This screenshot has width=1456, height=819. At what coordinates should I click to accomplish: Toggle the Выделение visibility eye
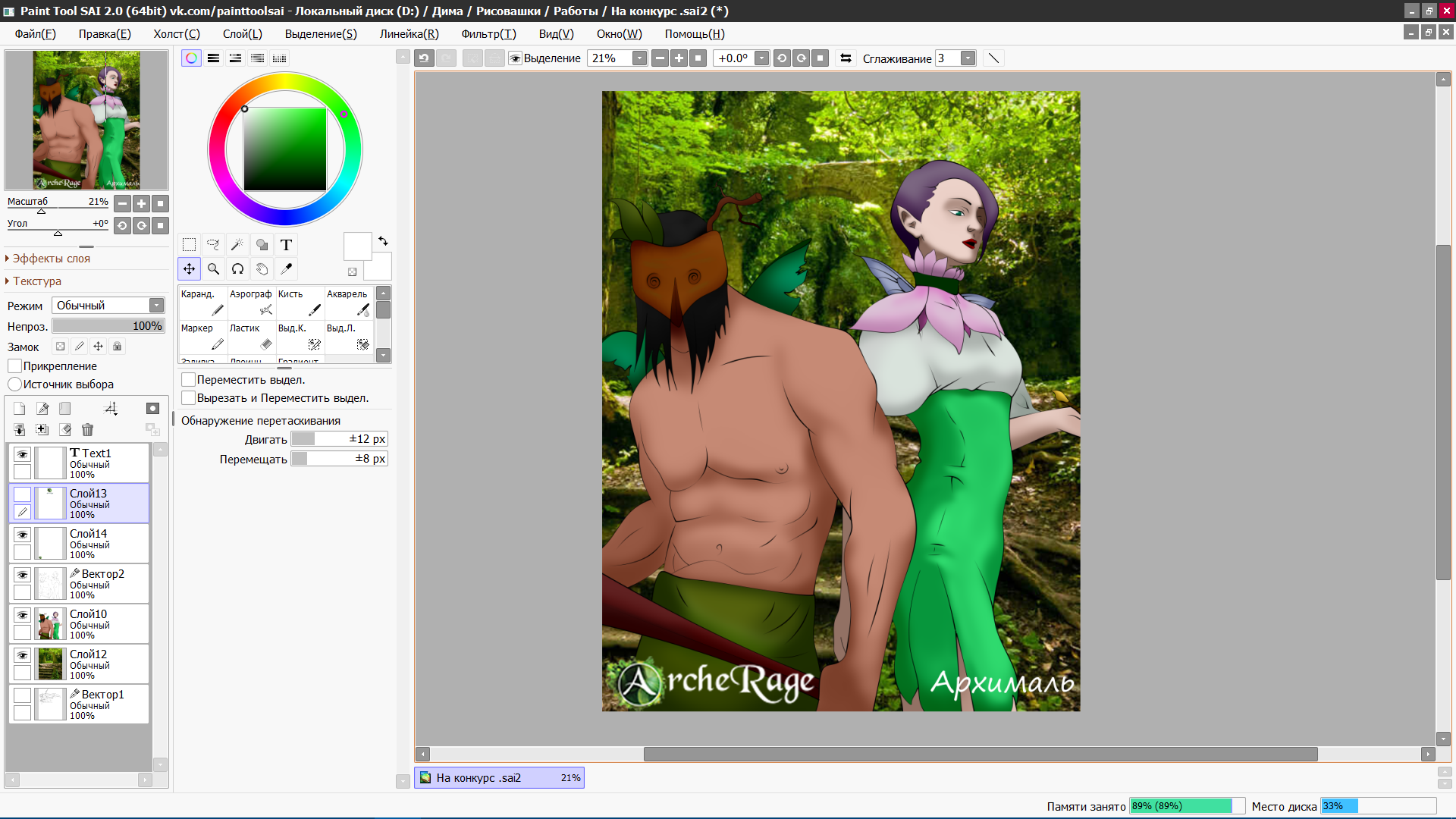coord(516,58)
